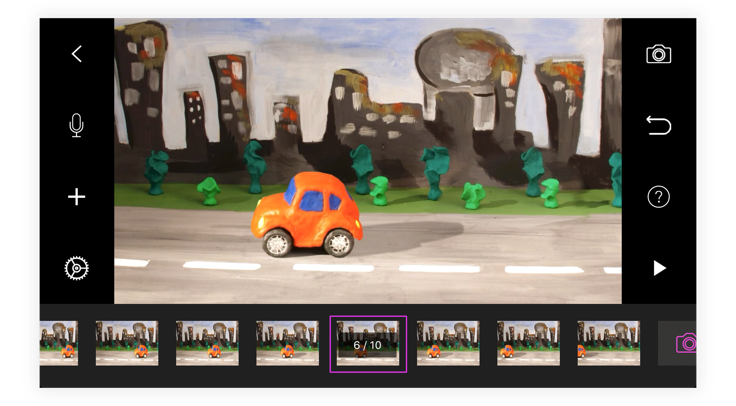The height and width of the screenshot is (406, 736).
Task: Tap the main preview showing the orange car
Action: coord(368,161)
